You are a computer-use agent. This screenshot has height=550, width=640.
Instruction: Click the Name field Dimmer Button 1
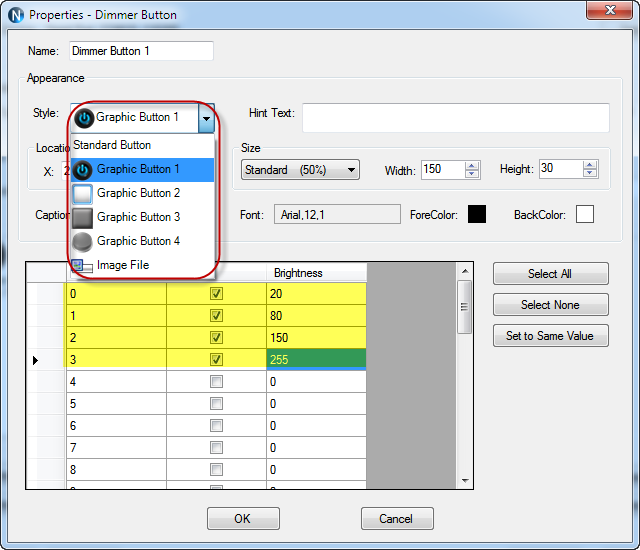pyautogui.click(x=141, y=51)
